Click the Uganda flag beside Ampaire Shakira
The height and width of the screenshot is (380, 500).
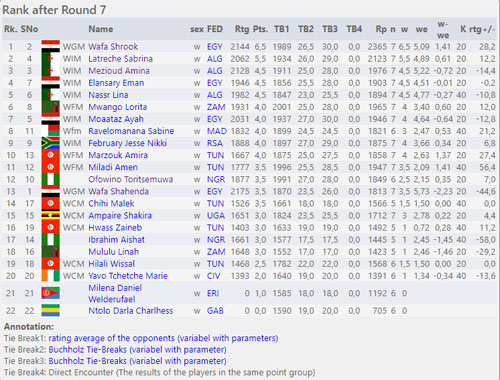click(51, 215)
